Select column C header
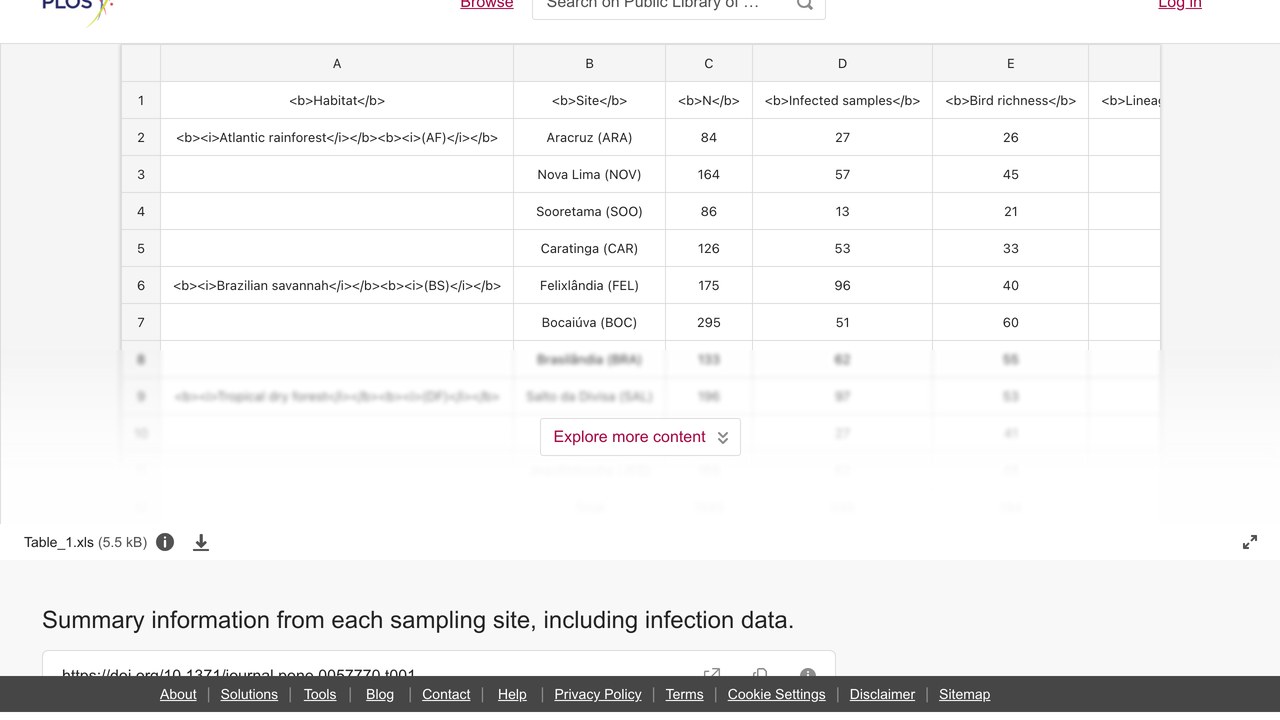Screen dimensions: 1280x720 point(709,64)
